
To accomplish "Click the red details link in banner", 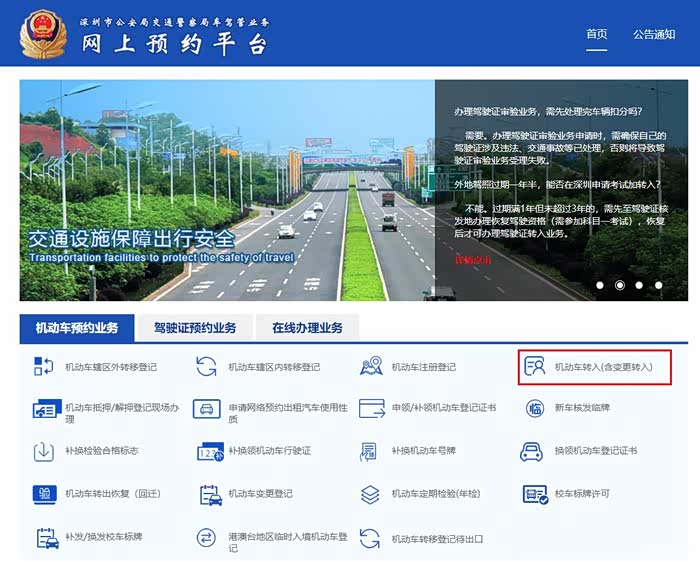I will click(x=472, y=260).
